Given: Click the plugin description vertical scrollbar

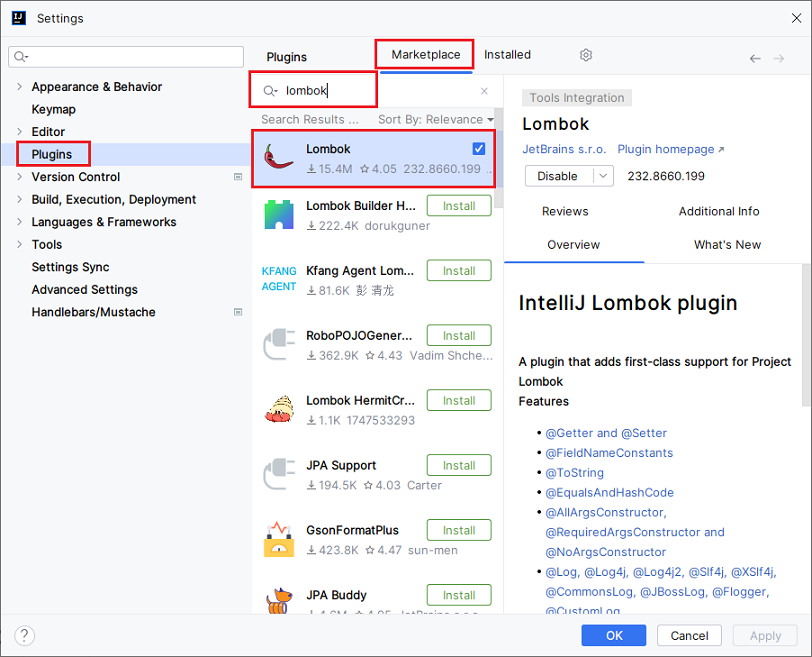Looking at the screenshot, I should pyautogui.click(x=806, y=340).
